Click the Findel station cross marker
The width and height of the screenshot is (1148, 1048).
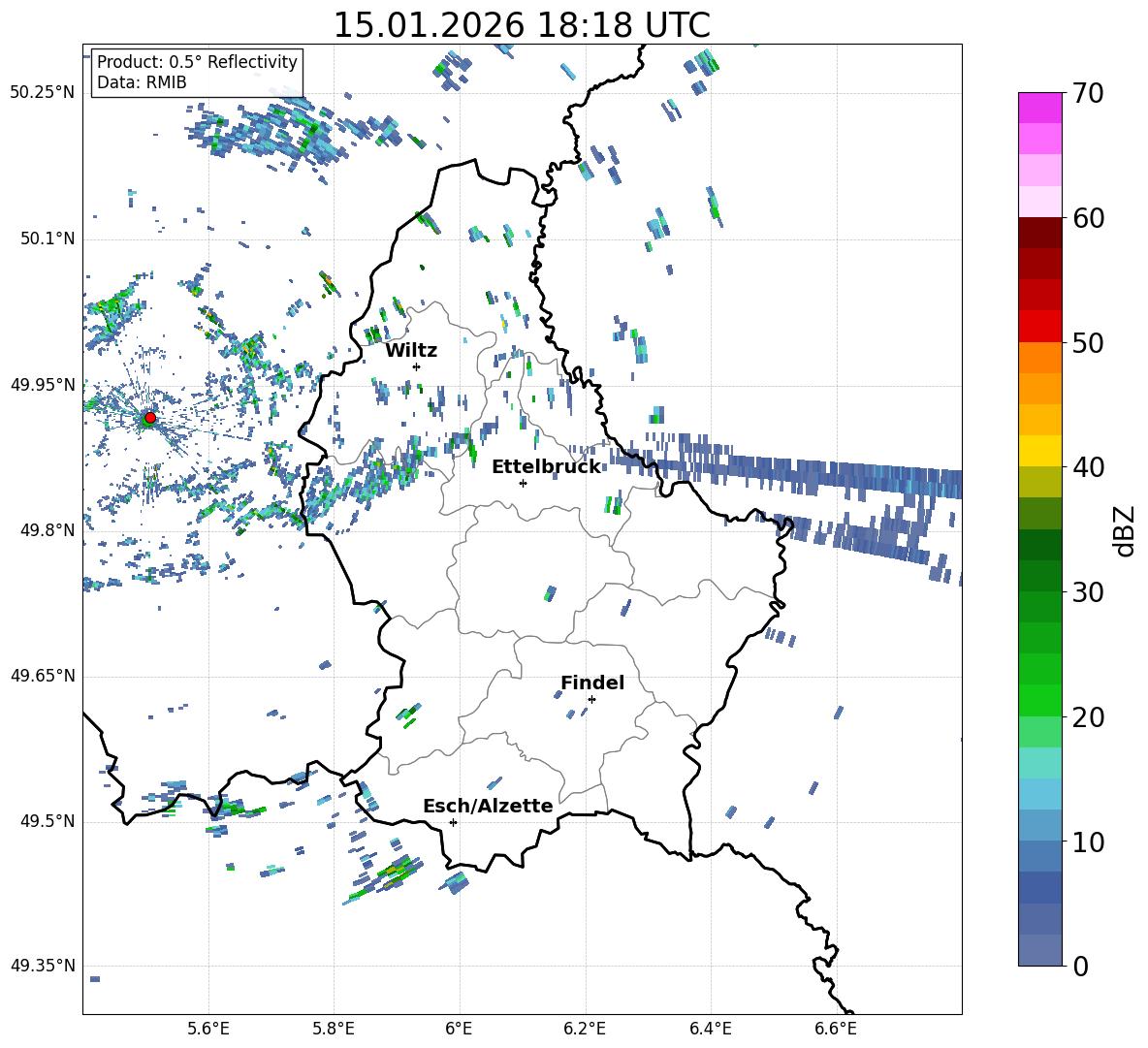coord(591,700)
